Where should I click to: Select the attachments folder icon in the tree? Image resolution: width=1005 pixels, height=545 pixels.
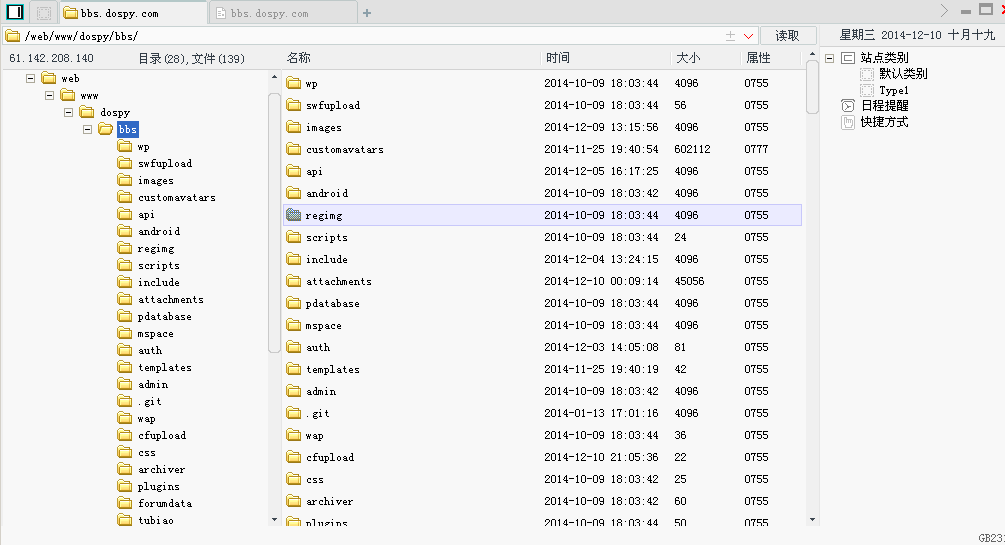(x=125, y=299)
